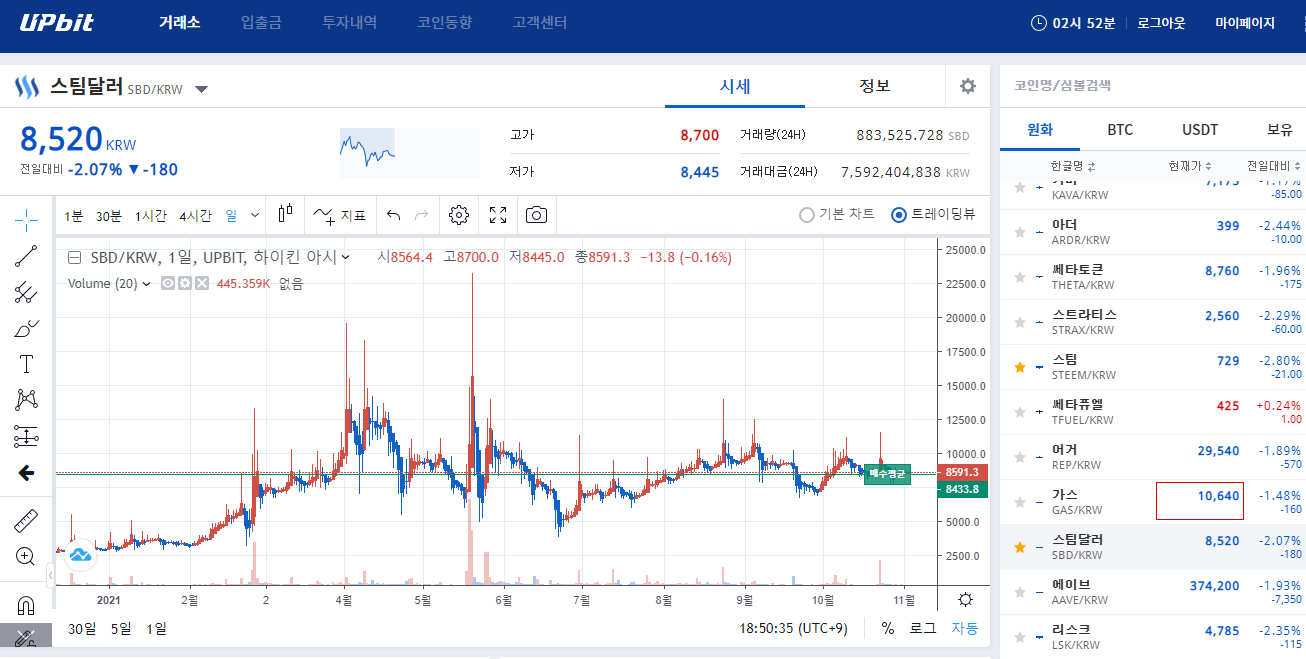Click the cloud save icon on chart
The width and height of the screenshot is (1306, 659).
click(x=81, y=553)
